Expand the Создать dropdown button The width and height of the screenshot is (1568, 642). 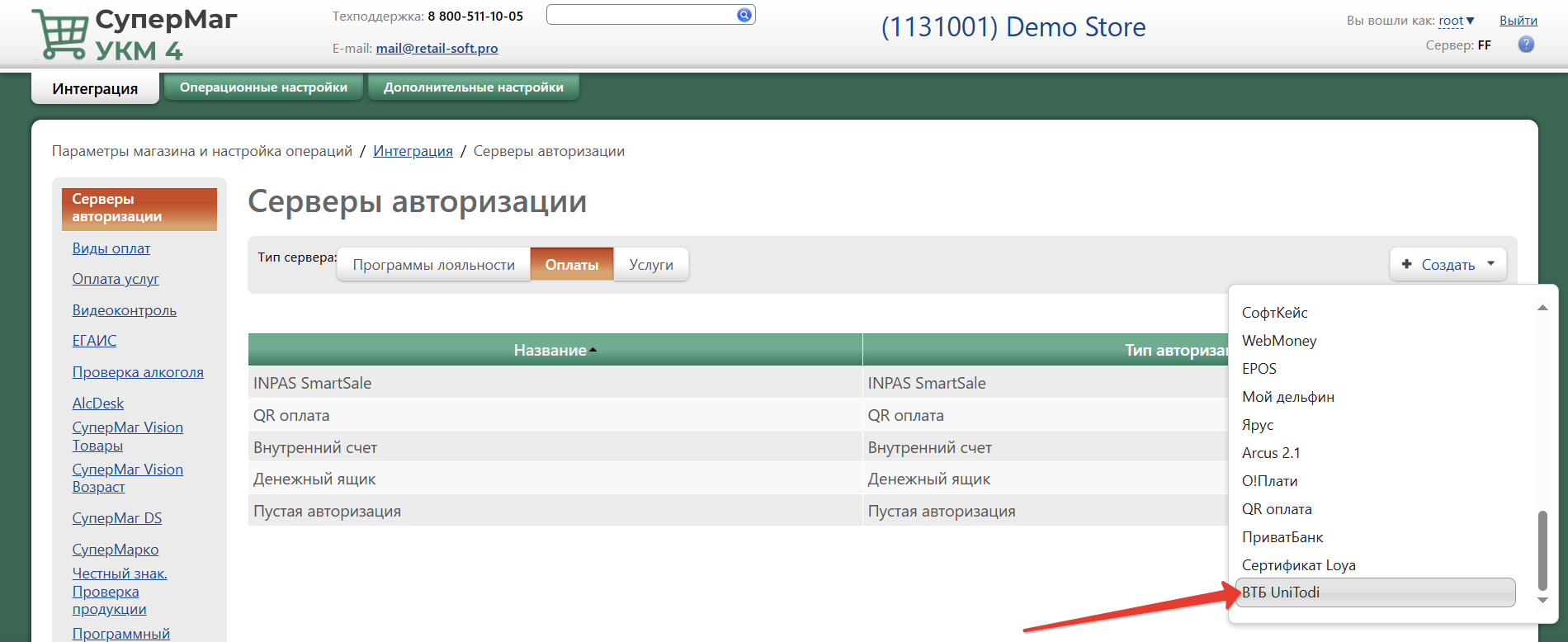point(1448,265)
